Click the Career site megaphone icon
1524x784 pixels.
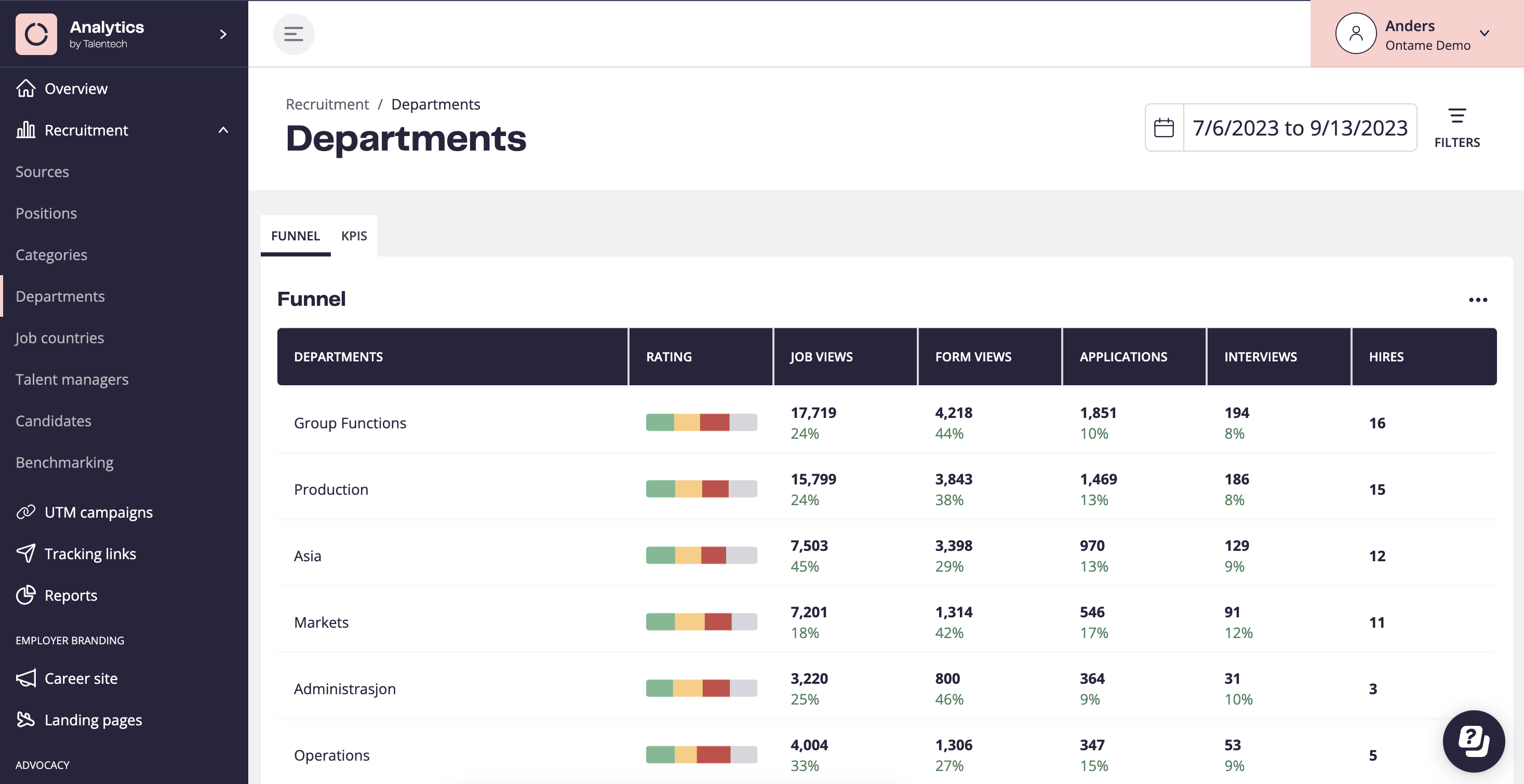click(x=25, y=678)
